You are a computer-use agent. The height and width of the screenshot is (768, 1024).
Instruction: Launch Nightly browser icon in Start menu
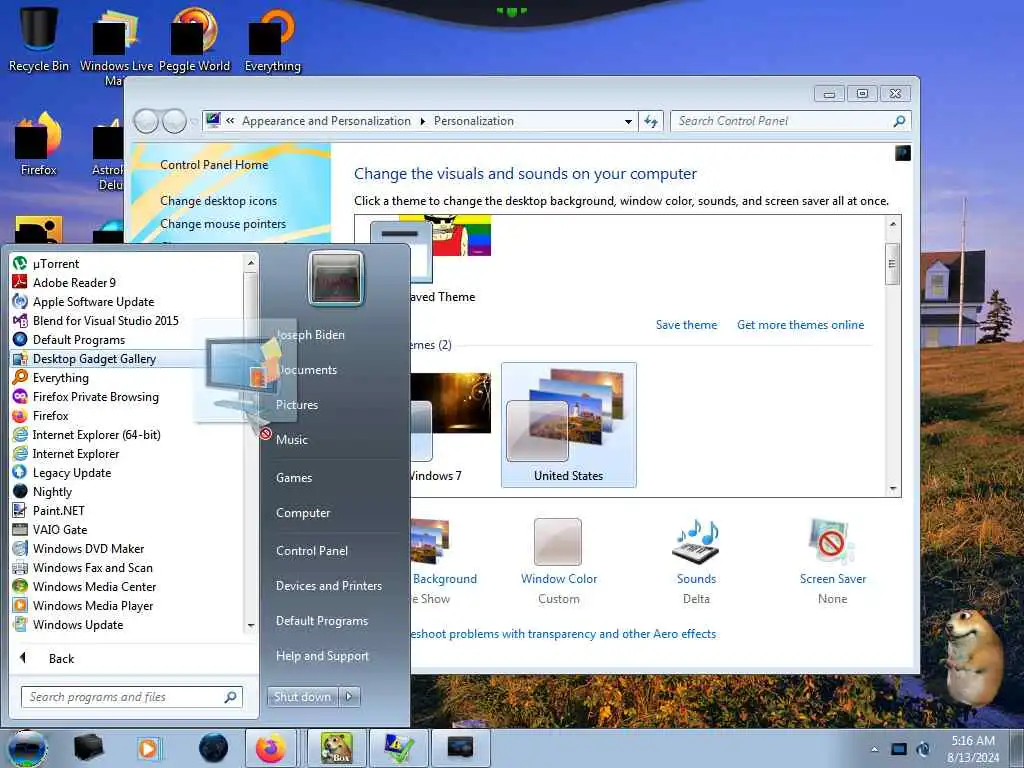(x=20, y=491)
